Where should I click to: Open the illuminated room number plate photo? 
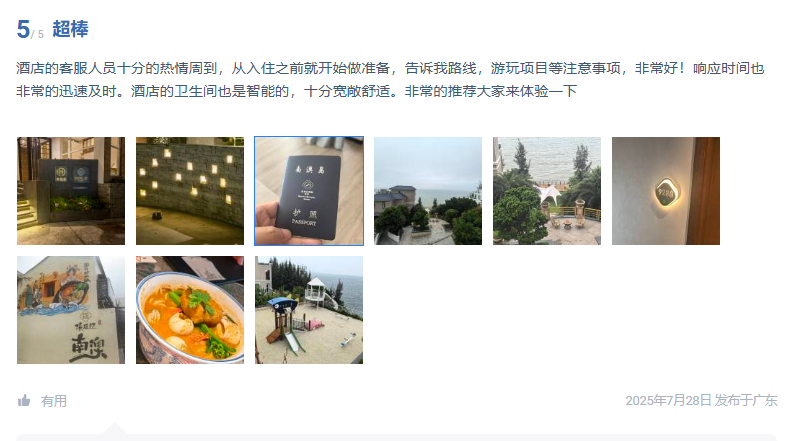tap(666, 191)
